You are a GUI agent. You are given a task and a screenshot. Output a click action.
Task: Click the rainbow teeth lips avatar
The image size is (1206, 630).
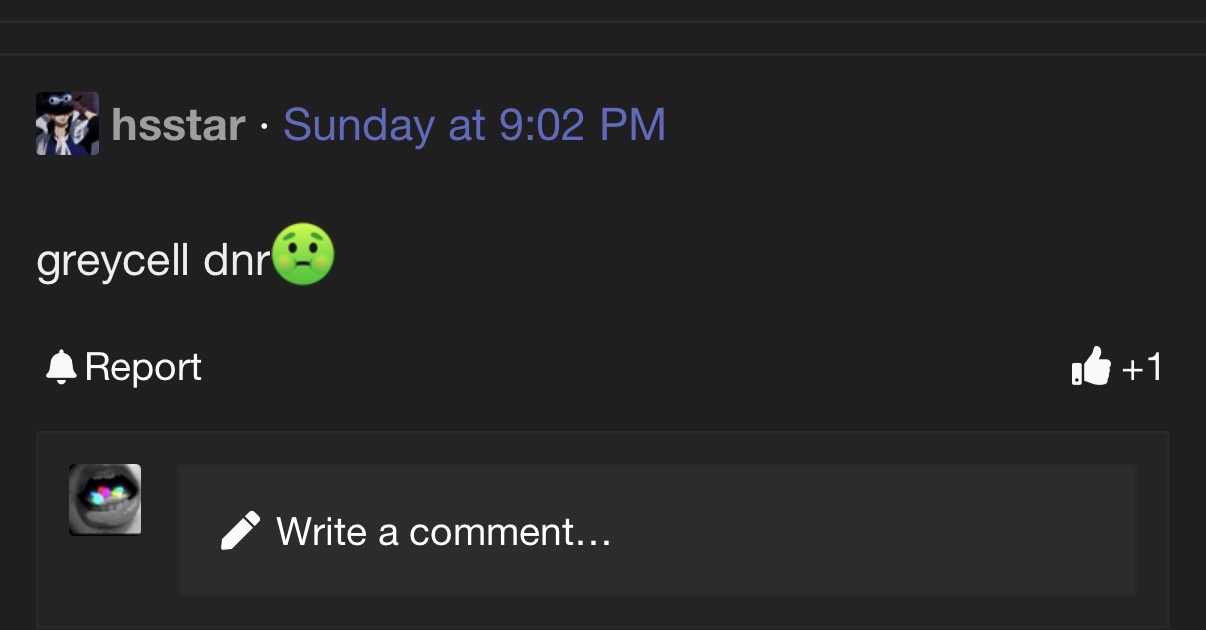tap(105, 499)
